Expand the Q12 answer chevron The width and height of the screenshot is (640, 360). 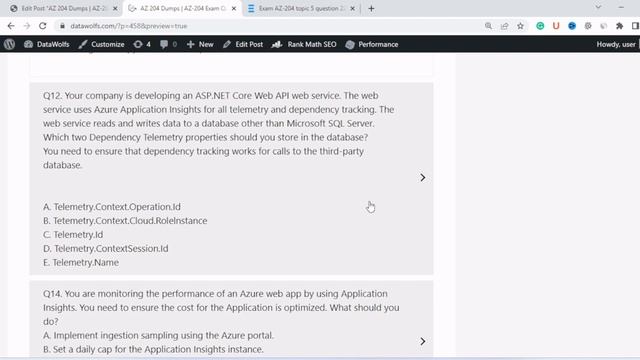click(422, 178)
